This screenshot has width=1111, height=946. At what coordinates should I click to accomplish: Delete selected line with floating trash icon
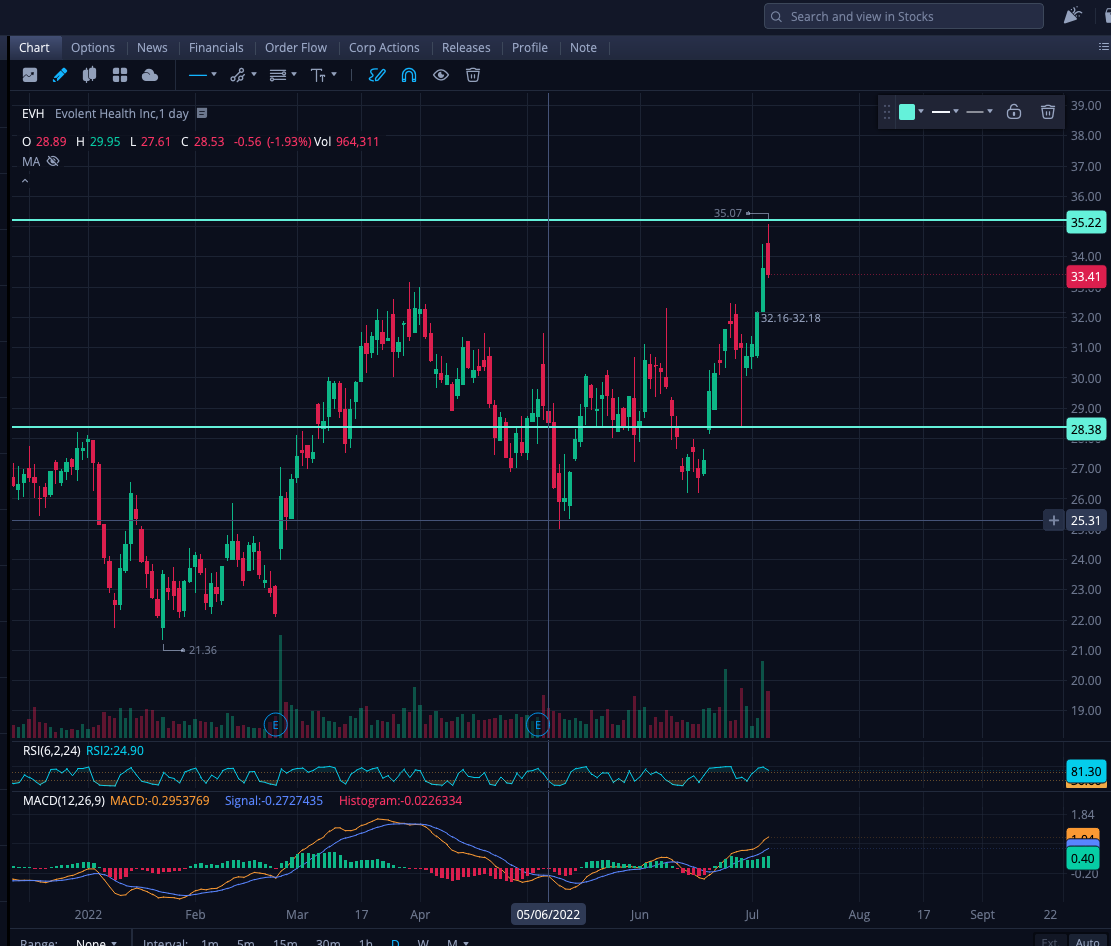click(x=1048, y=112)
